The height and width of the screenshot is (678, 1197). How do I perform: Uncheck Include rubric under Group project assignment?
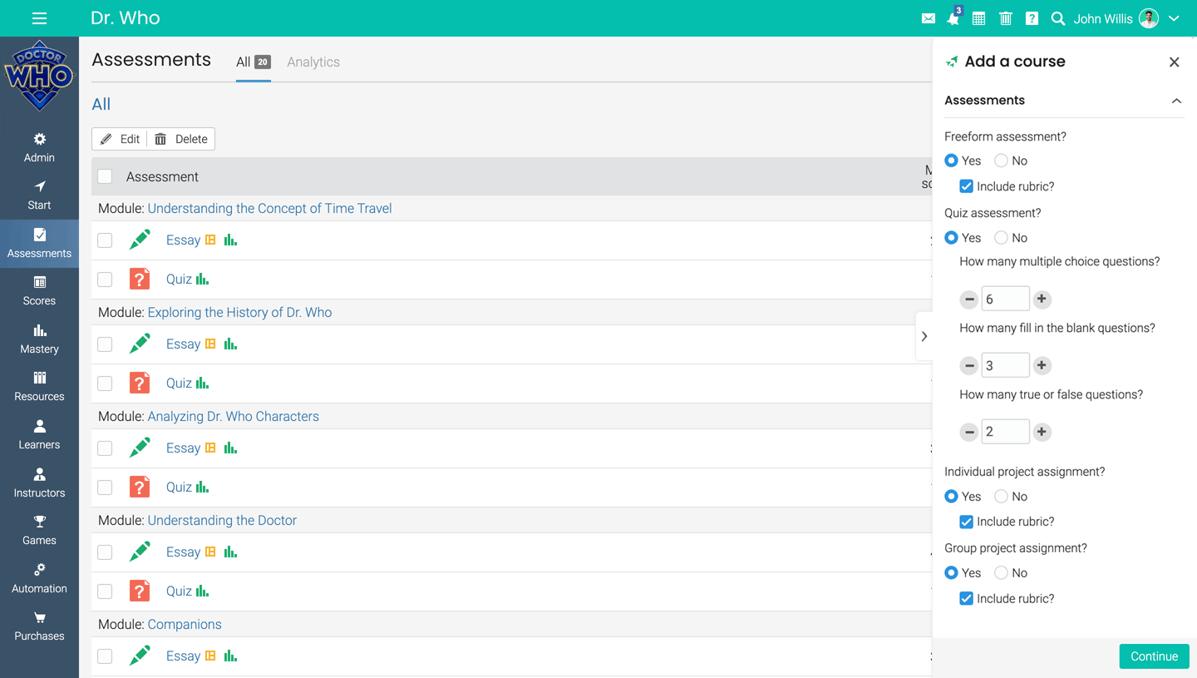966,599
